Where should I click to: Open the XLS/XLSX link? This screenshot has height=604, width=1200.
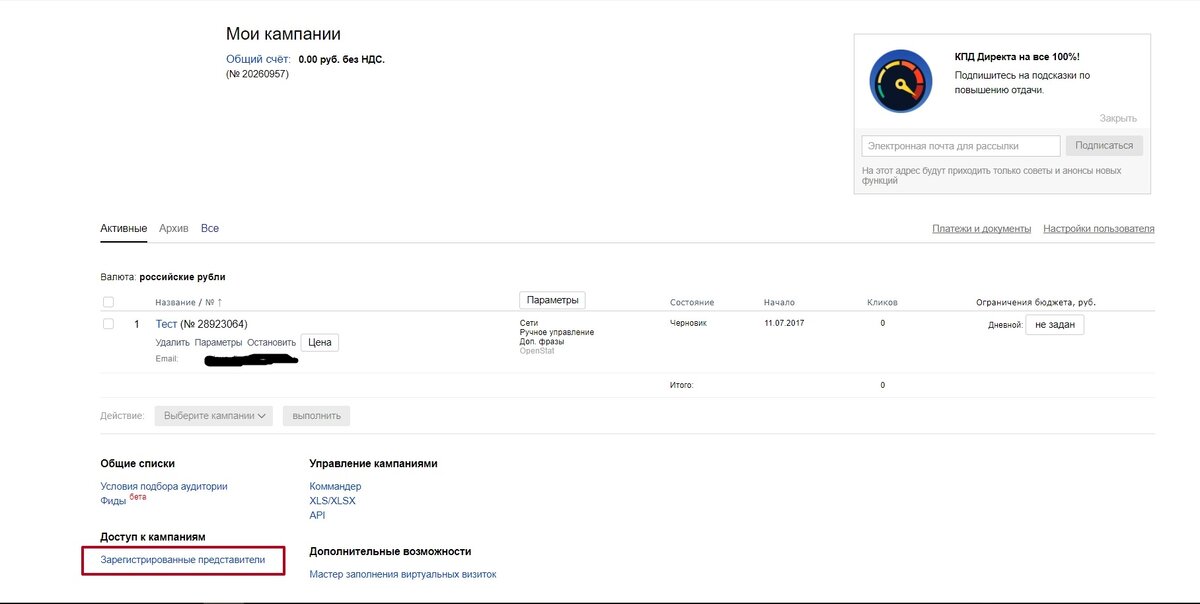[332, 501]
